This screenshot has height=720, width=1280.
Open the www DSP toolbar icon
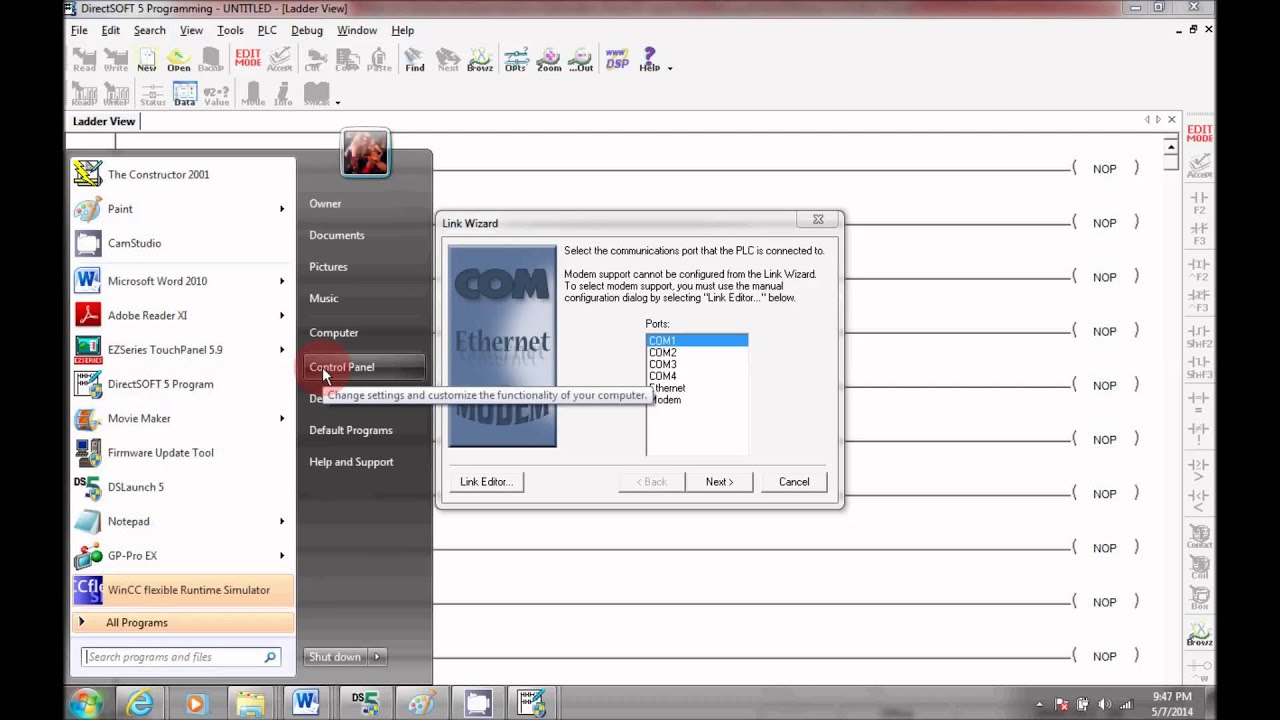point(617,60)
